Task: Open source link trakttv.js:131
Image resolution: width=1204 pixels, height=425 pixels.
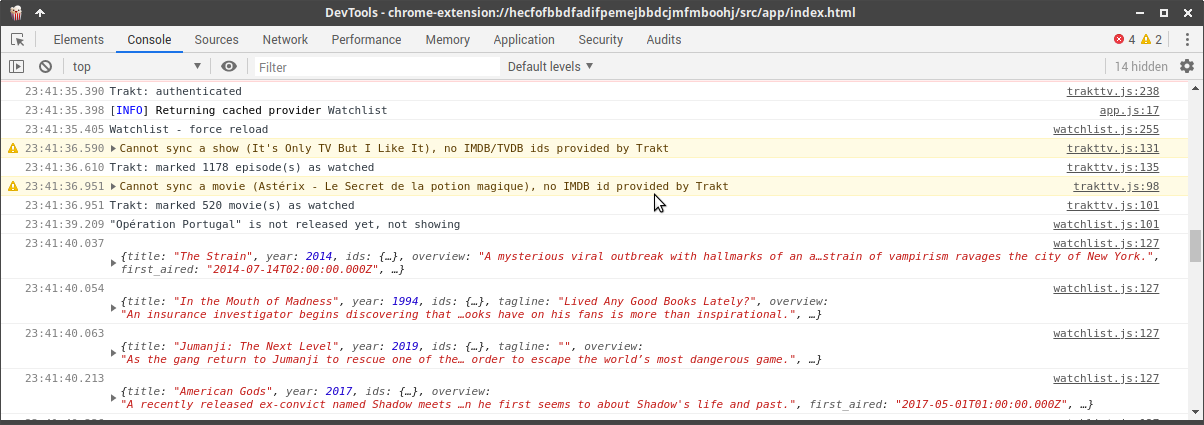Action: coord(1113,148)
